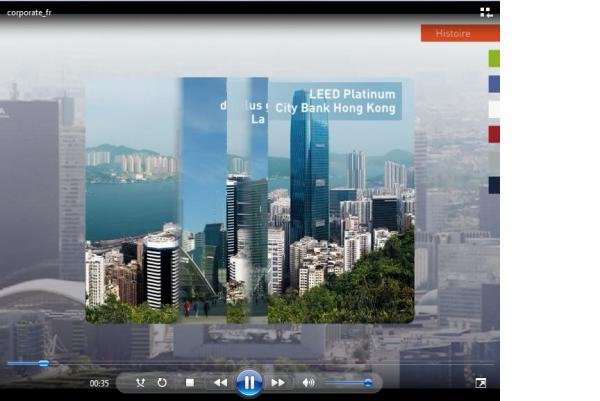Screen dimensions: 600x401
Task: Click the seek bar handle
Action: coord(44,363)
